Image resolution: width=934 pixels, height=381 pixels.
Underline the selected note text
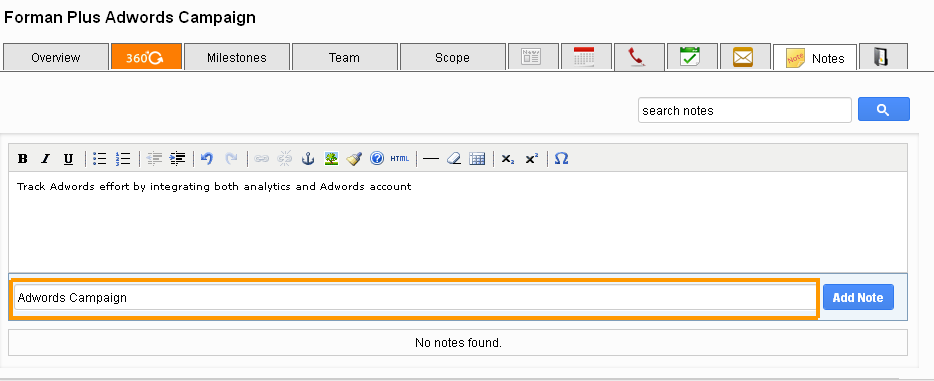(x=69, y=158)
